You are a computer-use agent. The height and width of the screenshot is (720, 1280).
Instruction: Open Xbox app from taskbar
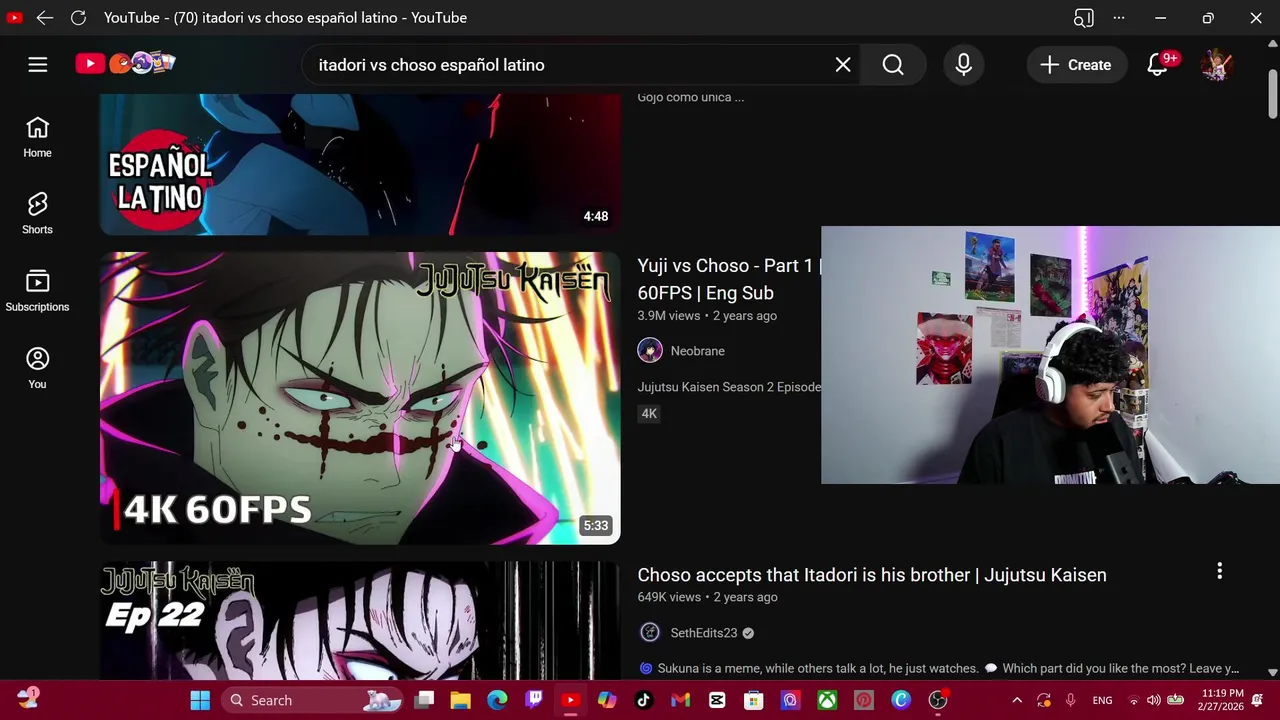pos(827,700)
